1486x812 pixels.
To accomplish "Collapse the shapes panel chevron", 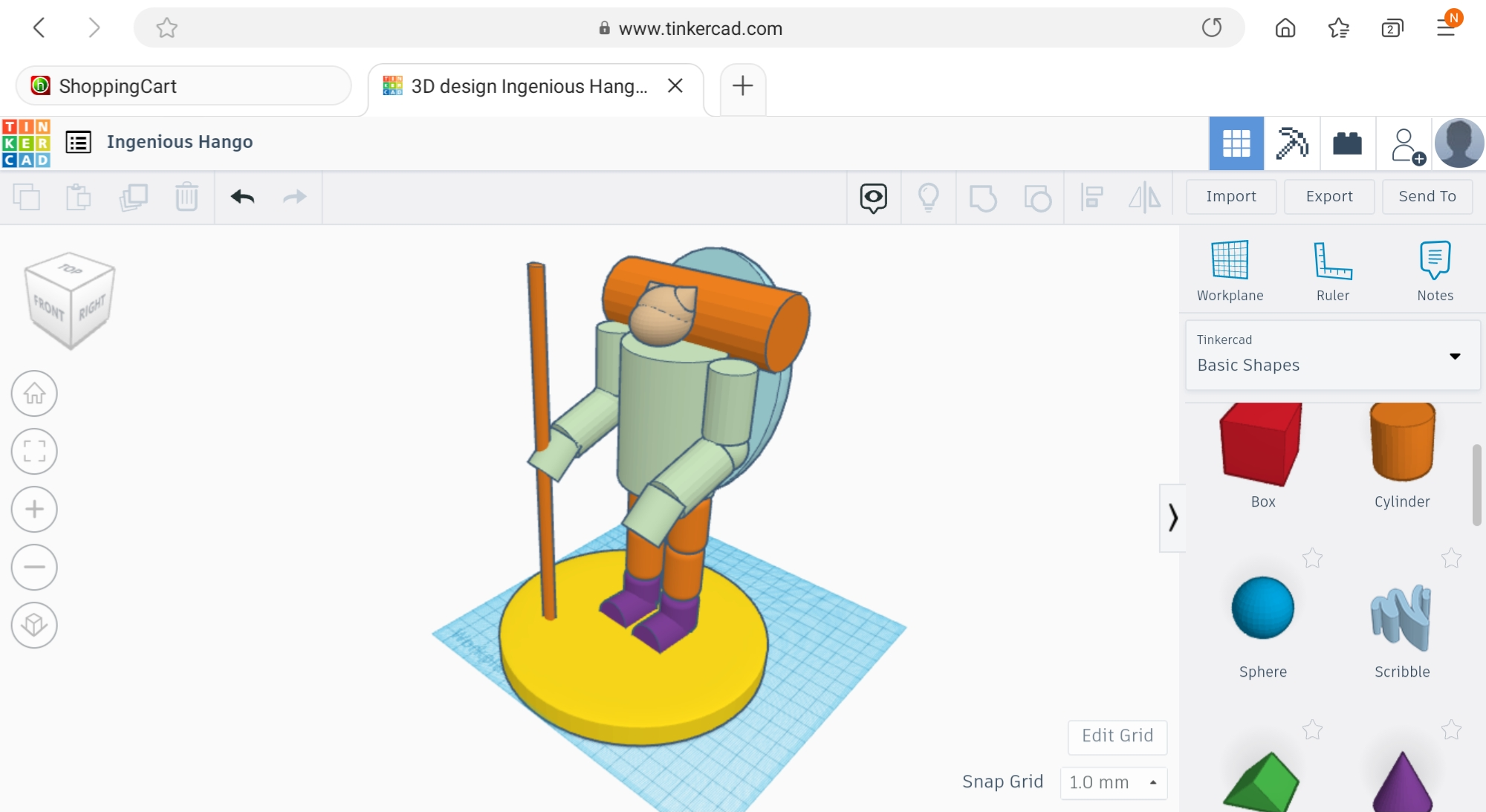I will (1172, 518).
